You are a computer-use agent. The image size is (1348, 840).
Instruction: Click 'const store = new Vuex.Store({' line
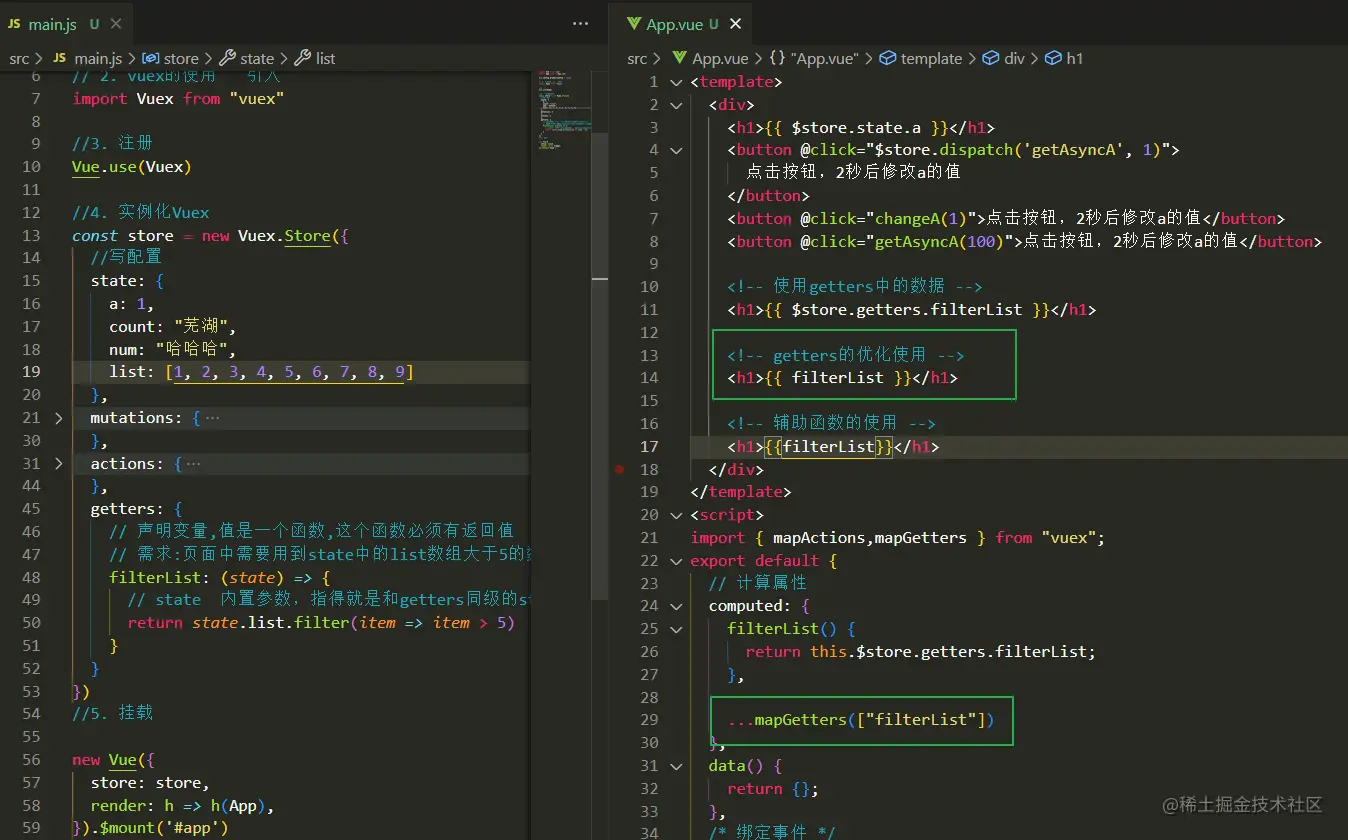(210, 236)
